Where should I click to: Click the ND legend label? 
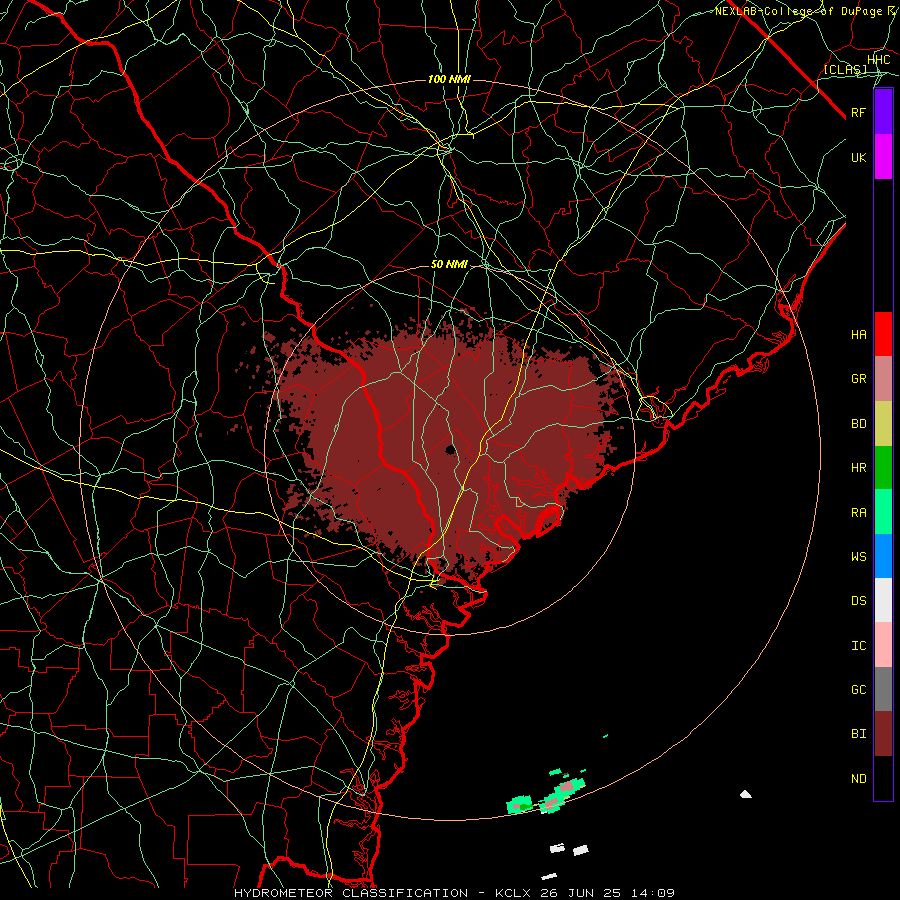858,779
